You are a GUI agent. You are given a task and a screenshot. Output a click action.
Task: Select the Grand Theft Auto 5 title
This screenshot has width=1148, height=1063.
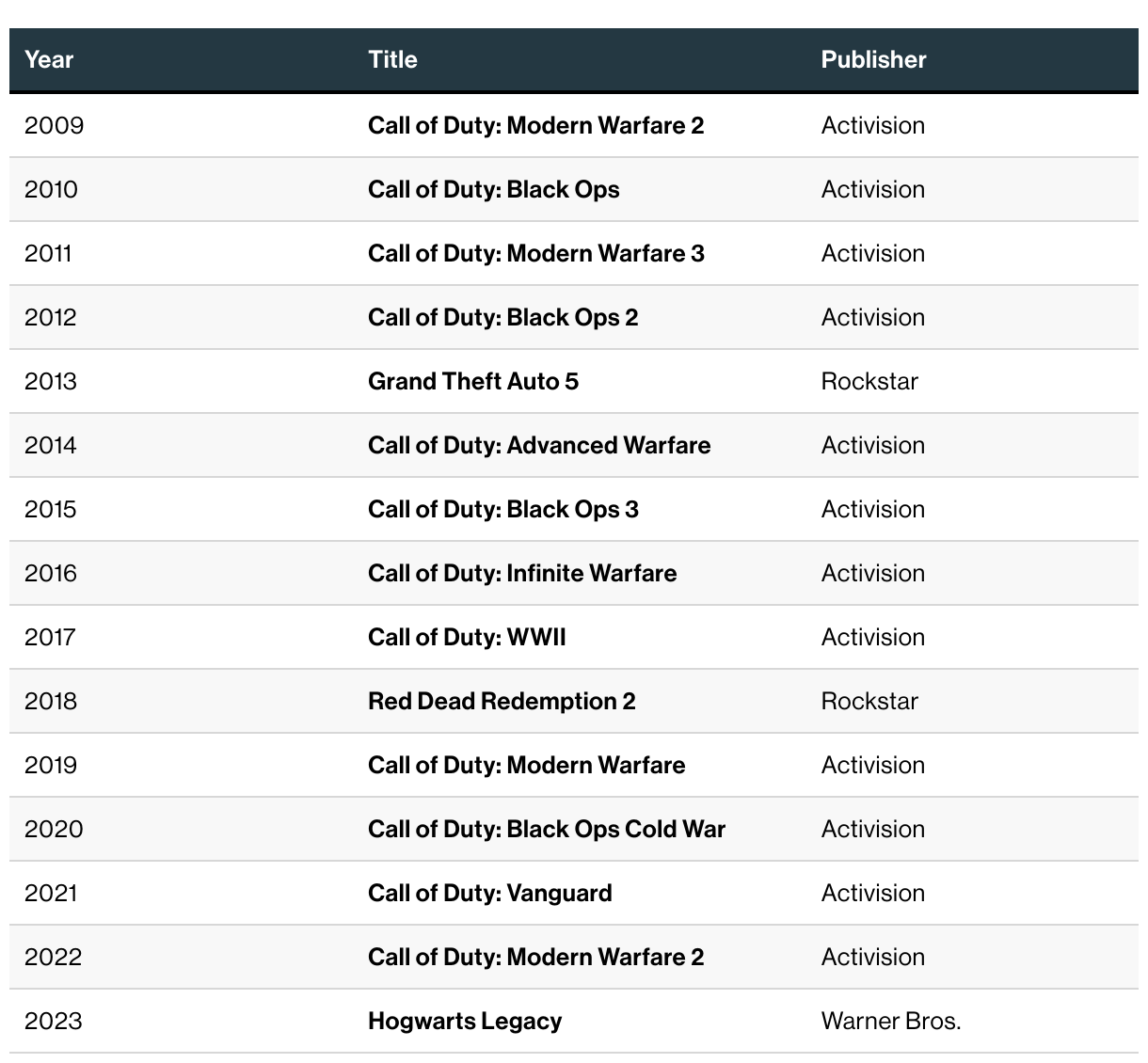pyautogui.click(x=472, y=381)
